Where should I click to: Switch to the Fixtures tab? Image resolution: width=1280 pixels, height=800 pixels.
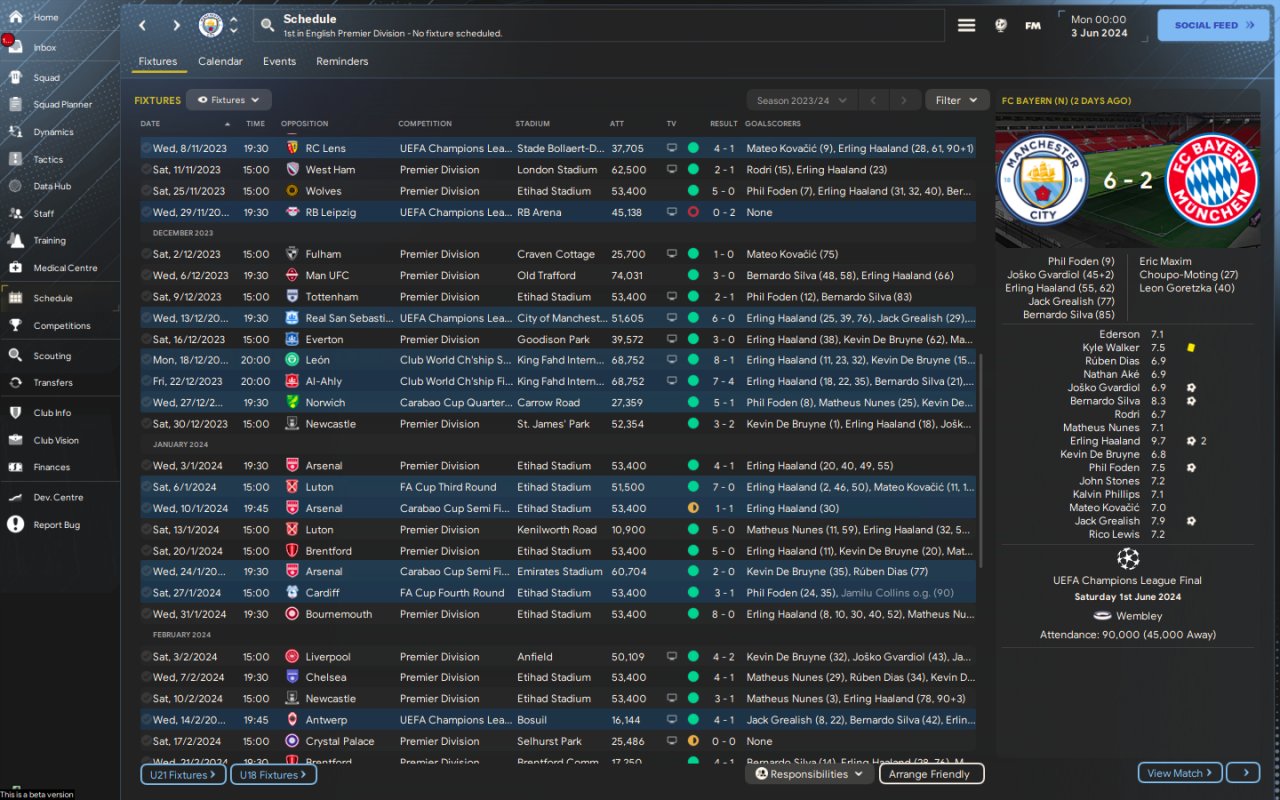[158, 61]
